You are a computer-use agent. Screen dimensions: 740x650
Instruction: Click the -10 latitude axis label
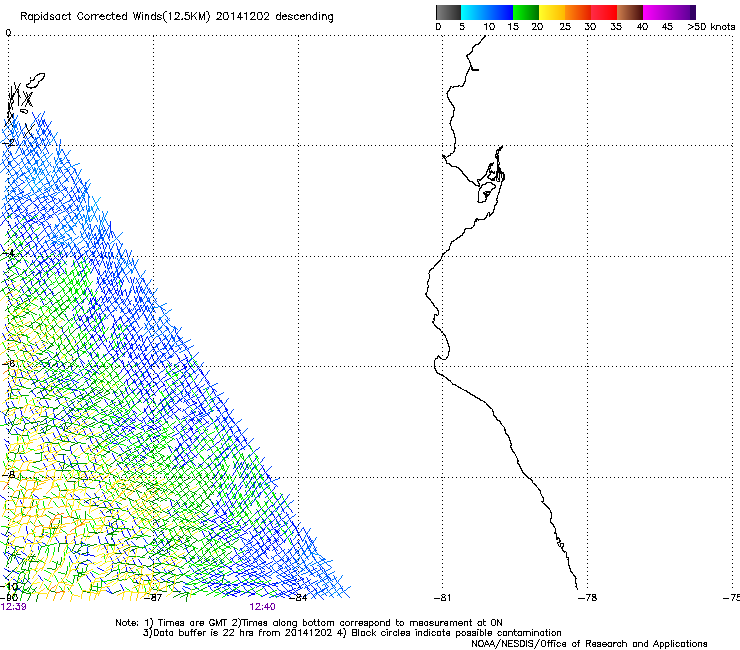coord(9,587)
